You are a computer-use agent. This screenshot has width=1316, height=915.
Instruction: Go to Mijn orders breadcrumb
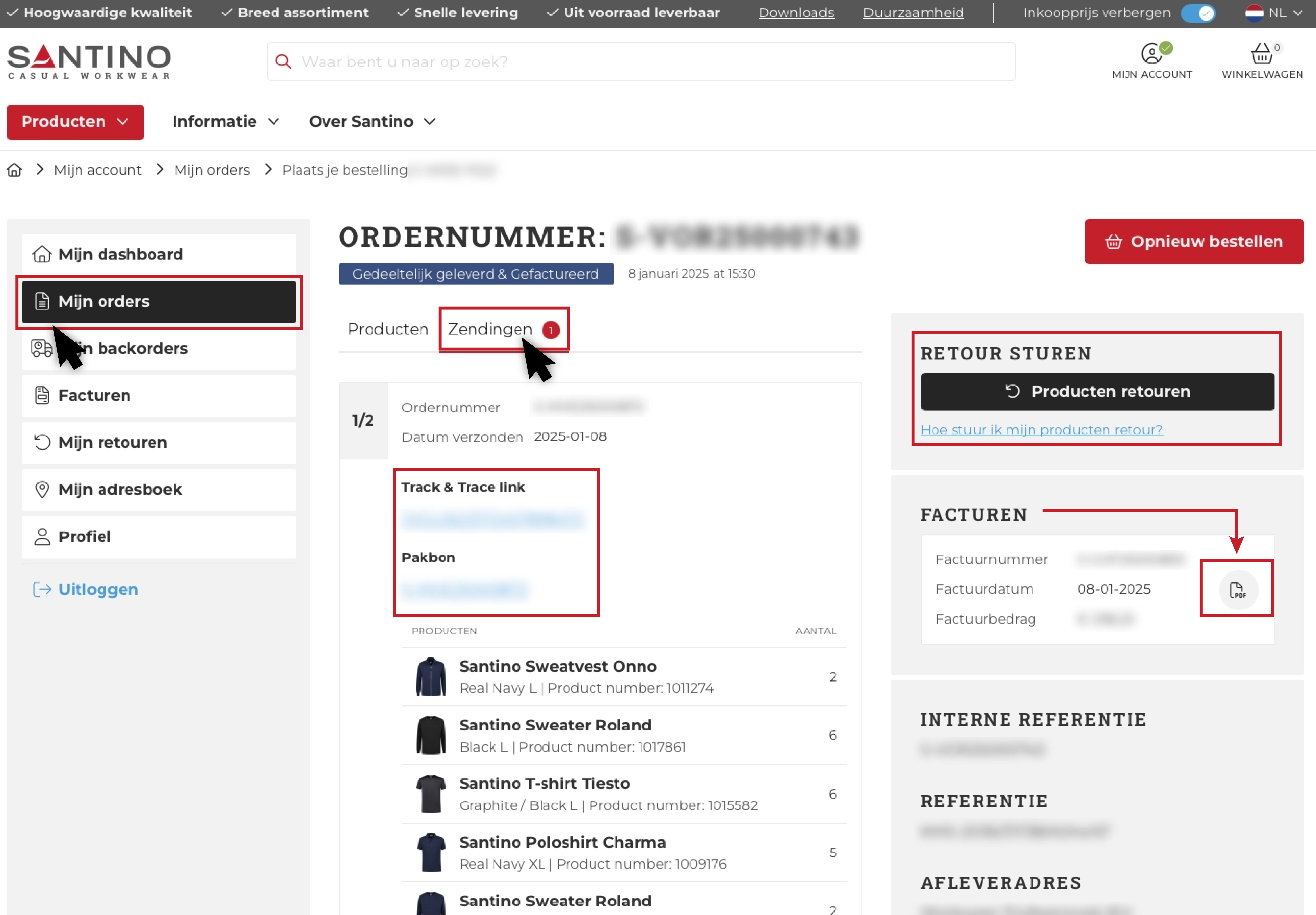tap(212, 170)
